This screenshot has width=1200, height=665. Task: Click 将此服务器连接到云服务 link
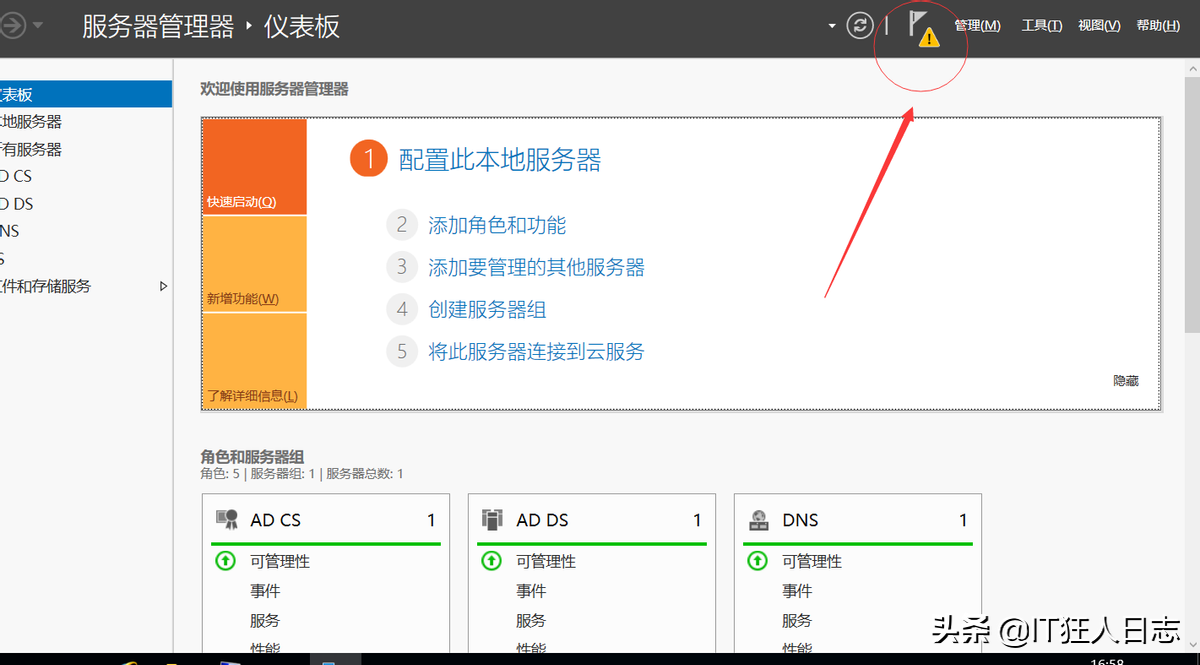coord(536,352)
